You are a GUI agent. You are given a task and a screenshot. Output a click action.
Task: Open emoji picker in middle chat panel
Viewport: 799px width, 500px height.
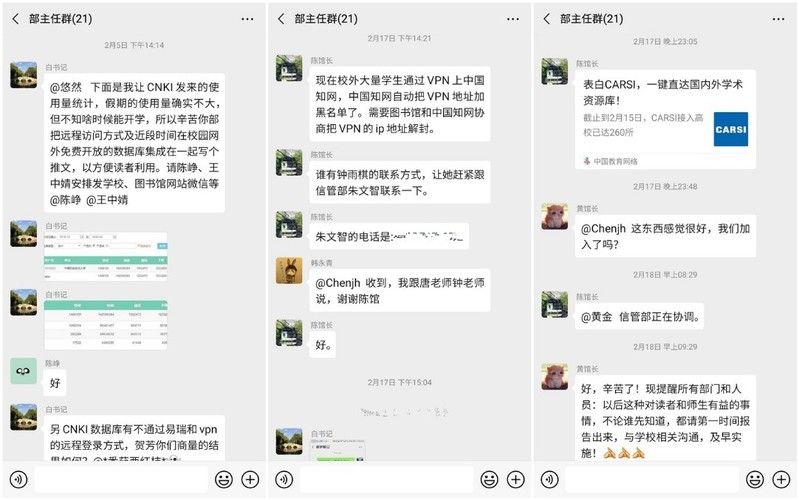click(489, 479)
